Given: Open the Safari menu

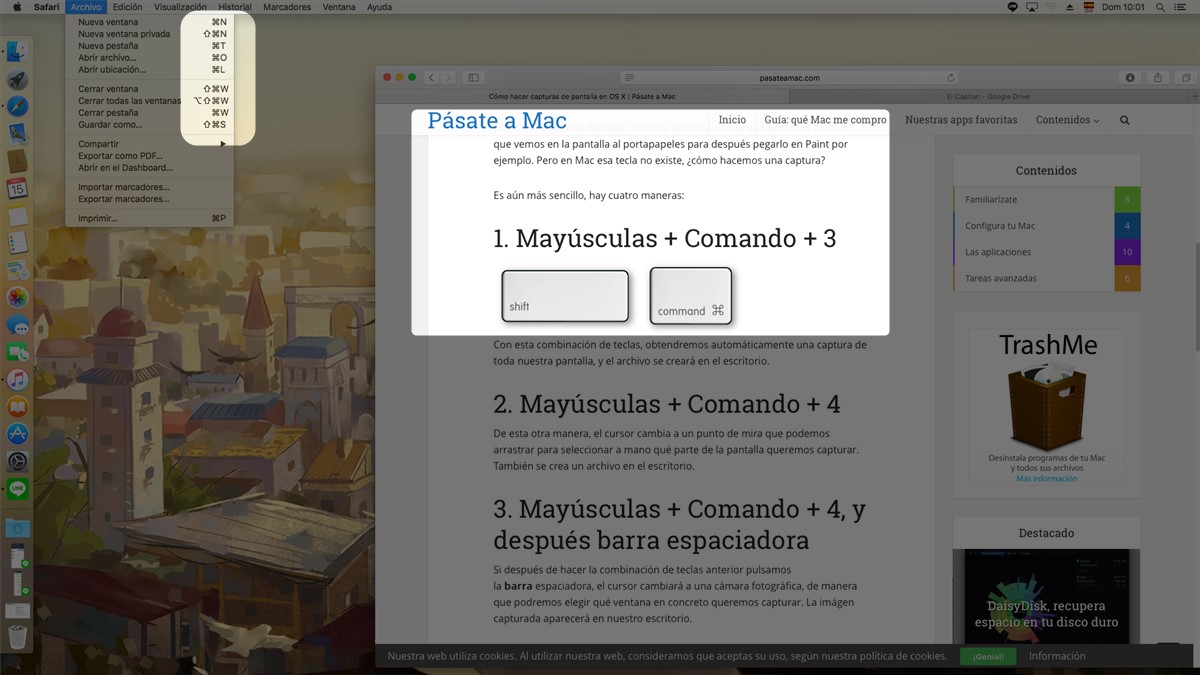Looking at the screenshot, I should pos(46,7).
